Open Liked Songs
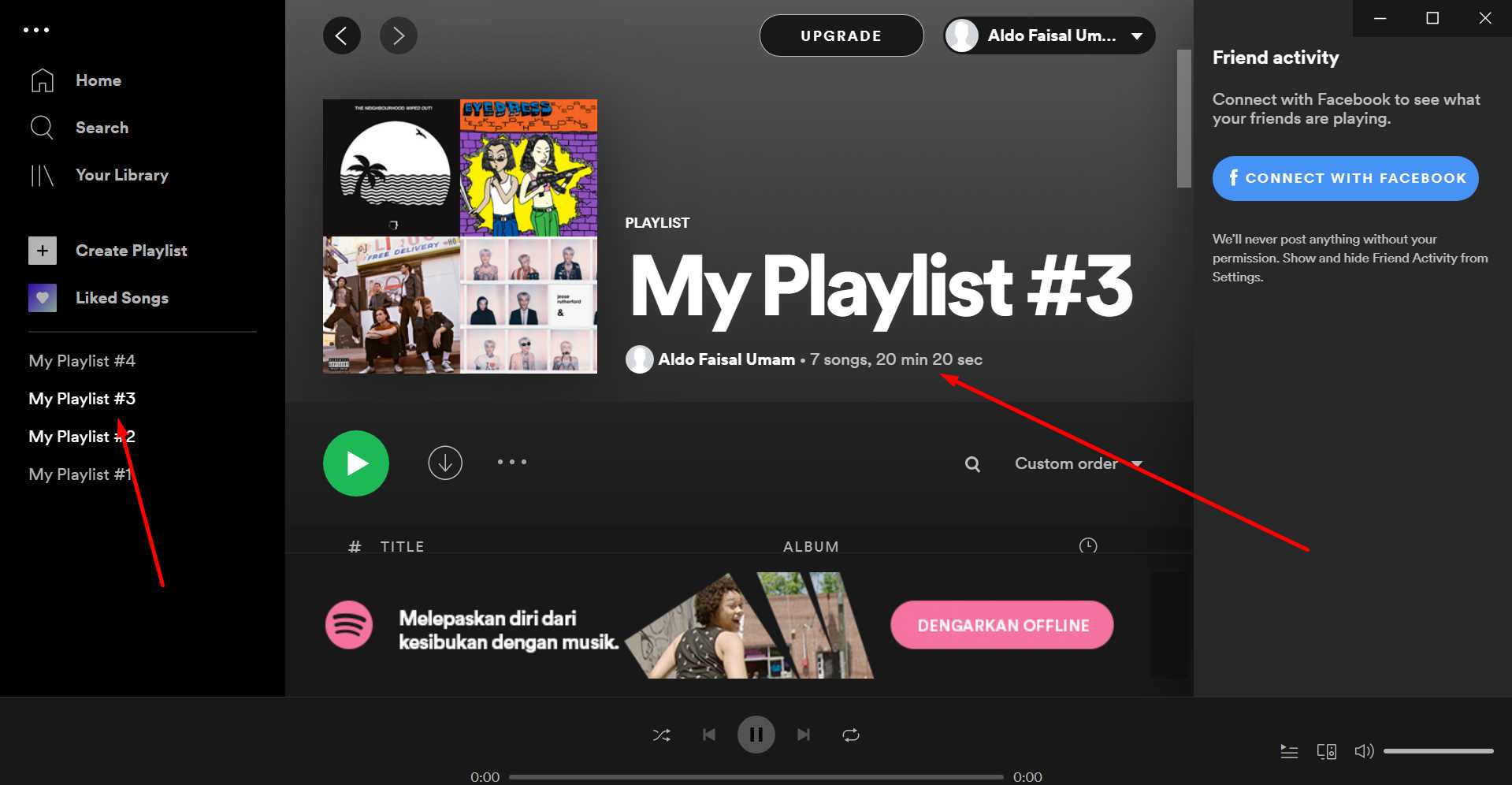Image resolution: width=1512 pixels, height=785 pixels. click(x=122, y=298)
